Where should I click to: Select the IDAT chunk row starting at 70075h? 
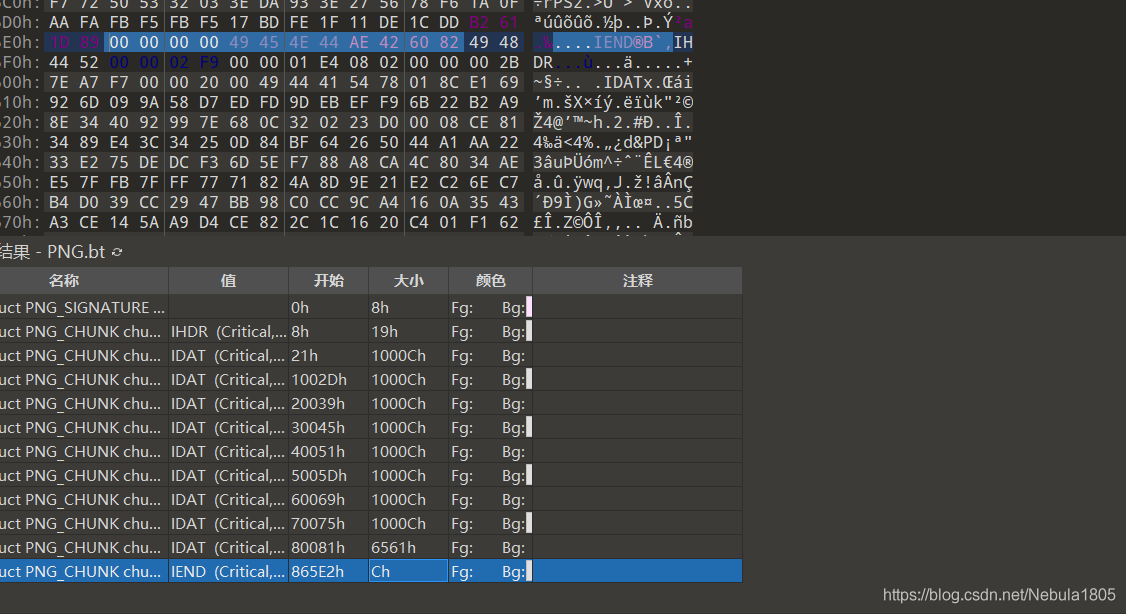coord(371,524)
